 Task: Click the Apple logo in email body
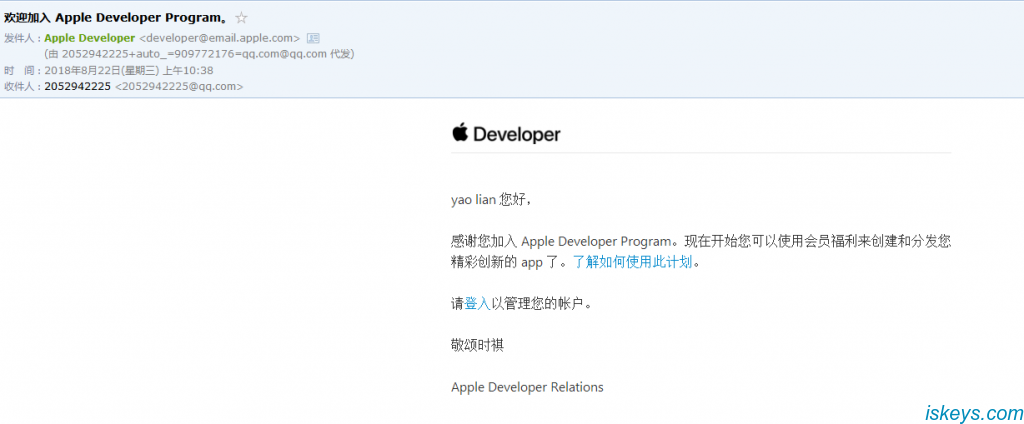pos(460,133)
